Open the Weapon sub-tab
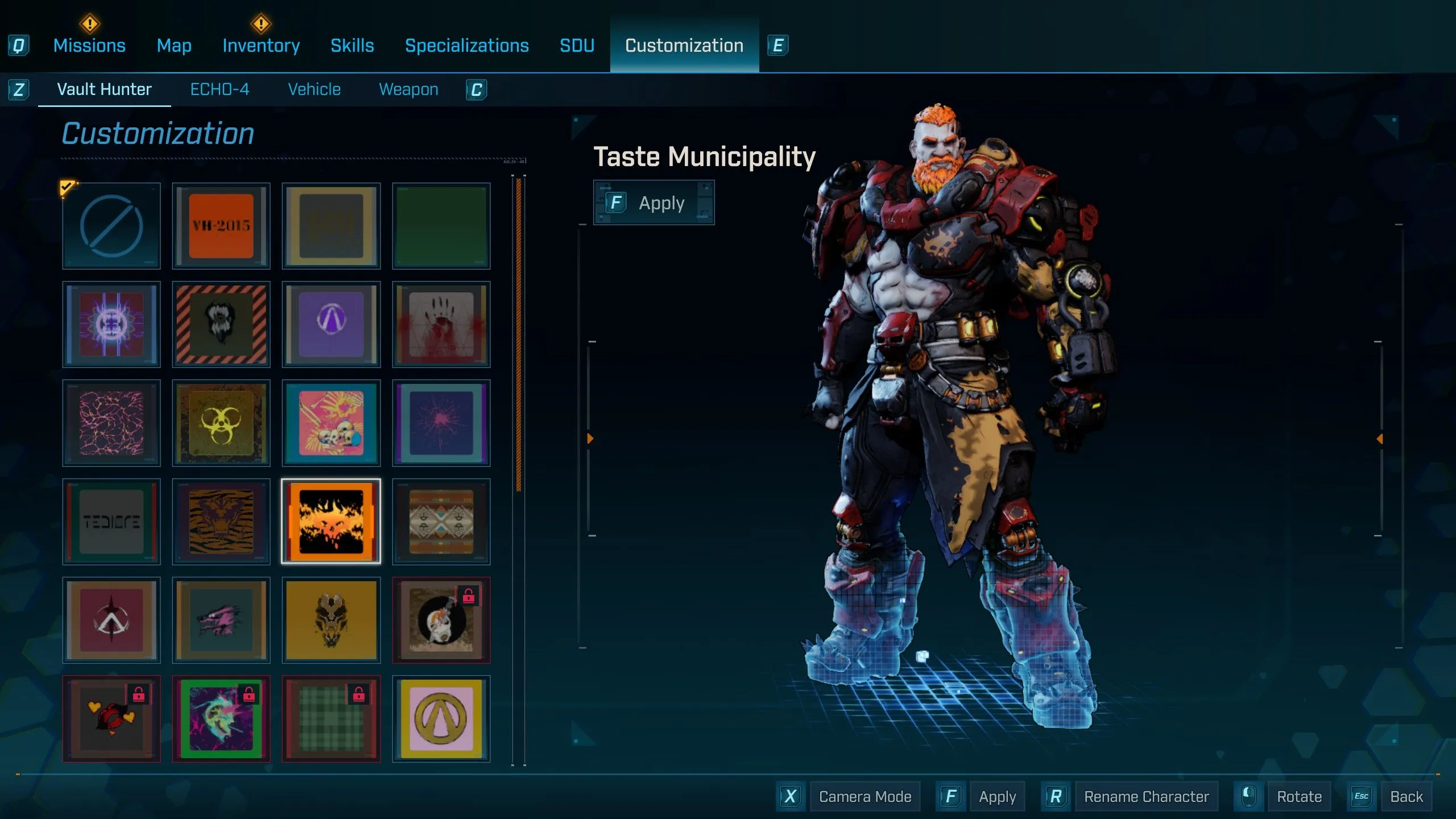This screenshot has width=1456, height=819. click(408, 89)
